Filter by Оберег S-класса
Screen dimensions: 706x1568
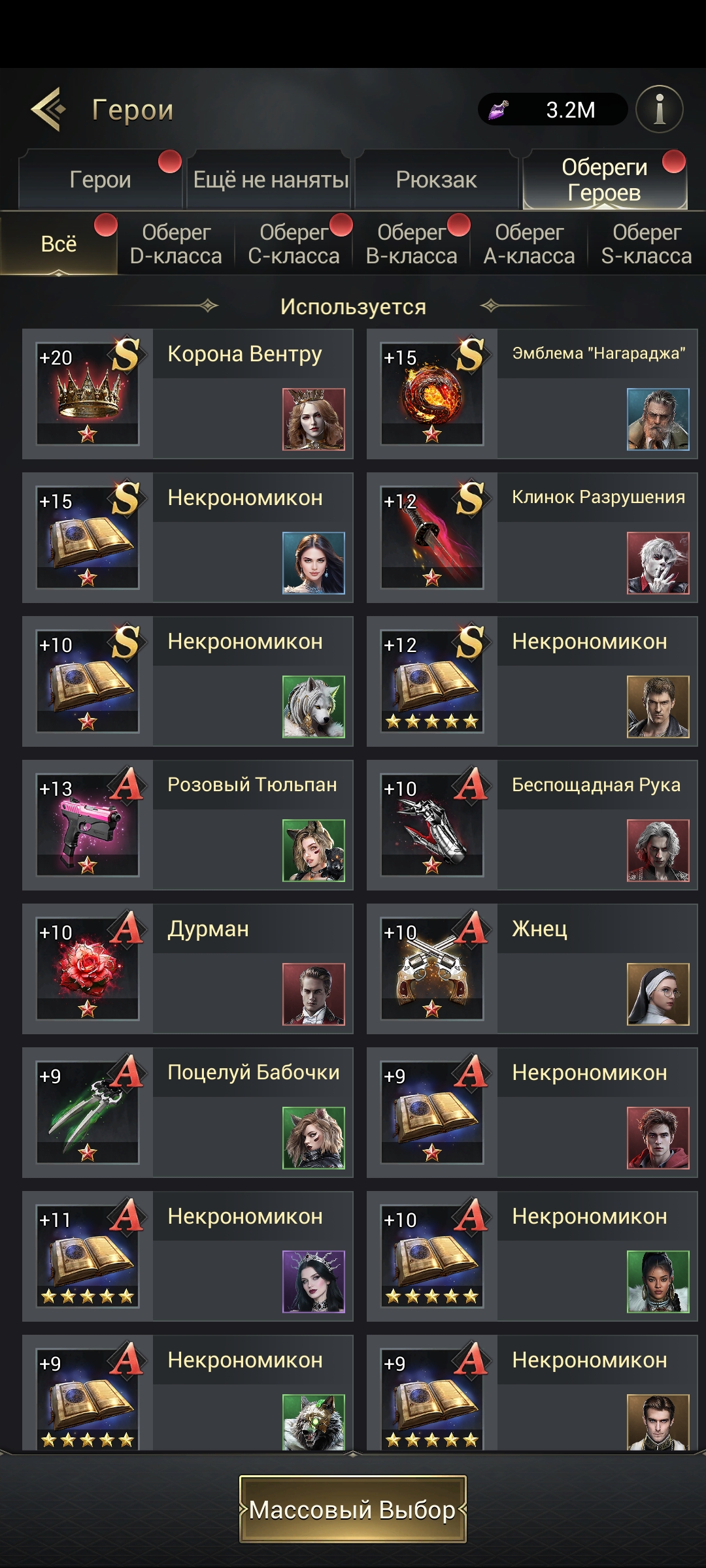coord(647,244)
